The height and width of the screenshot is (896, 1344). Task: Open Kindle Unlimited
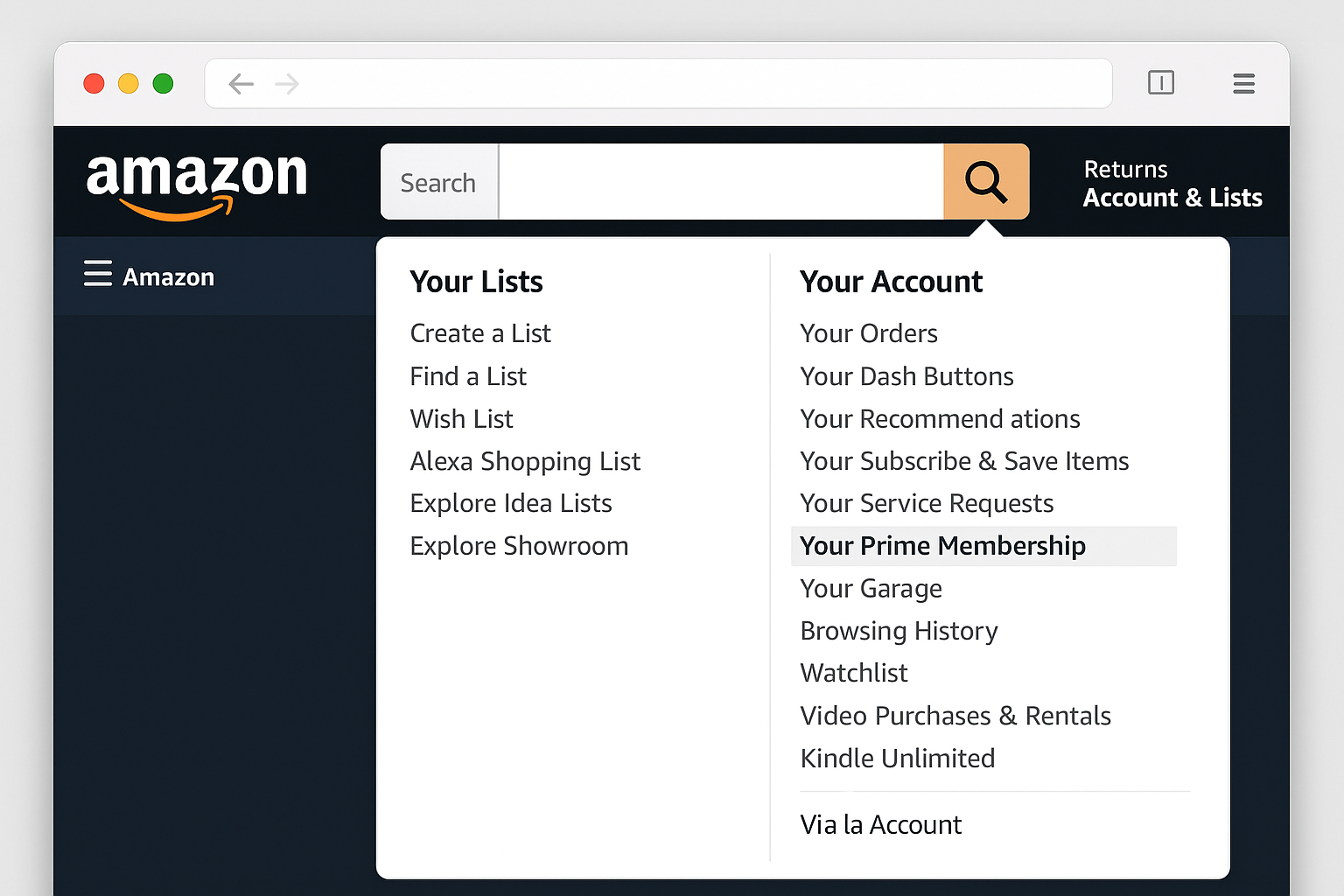pos(898,758)
